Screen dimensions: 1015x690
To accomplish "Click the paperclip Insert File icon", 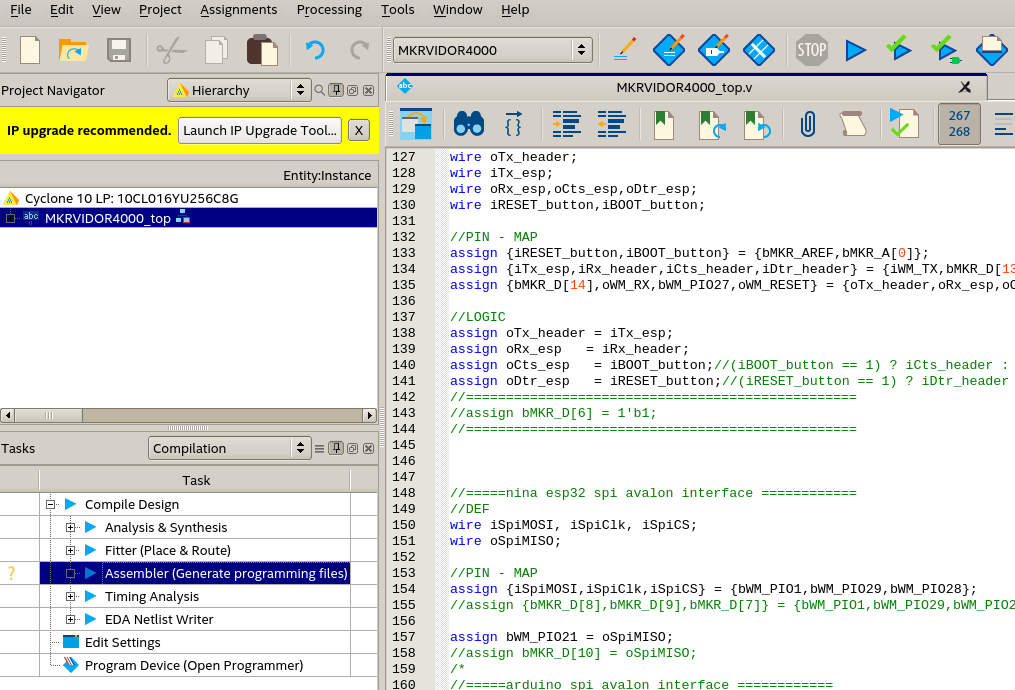I will pos(808,124).
